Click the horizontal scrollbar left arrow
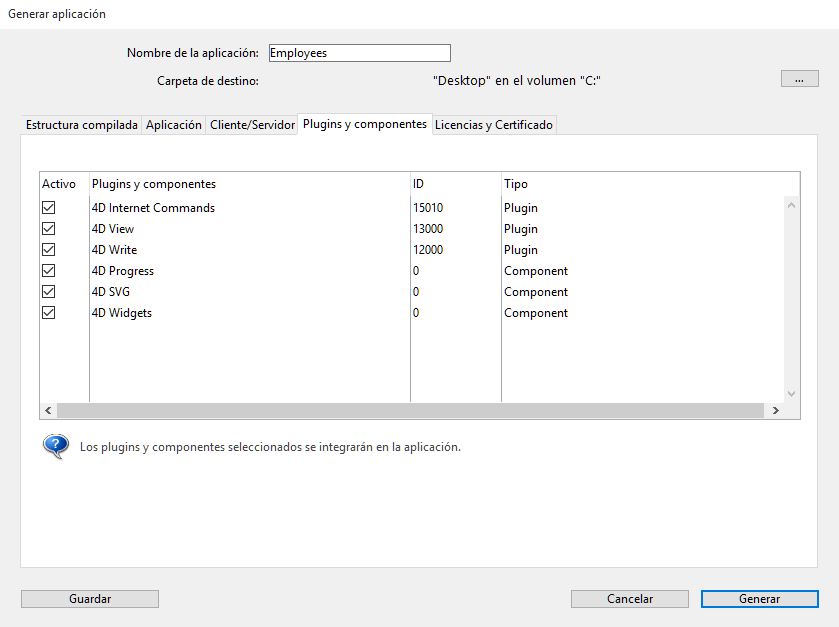The image size is (839, 627). pos(48,411)
